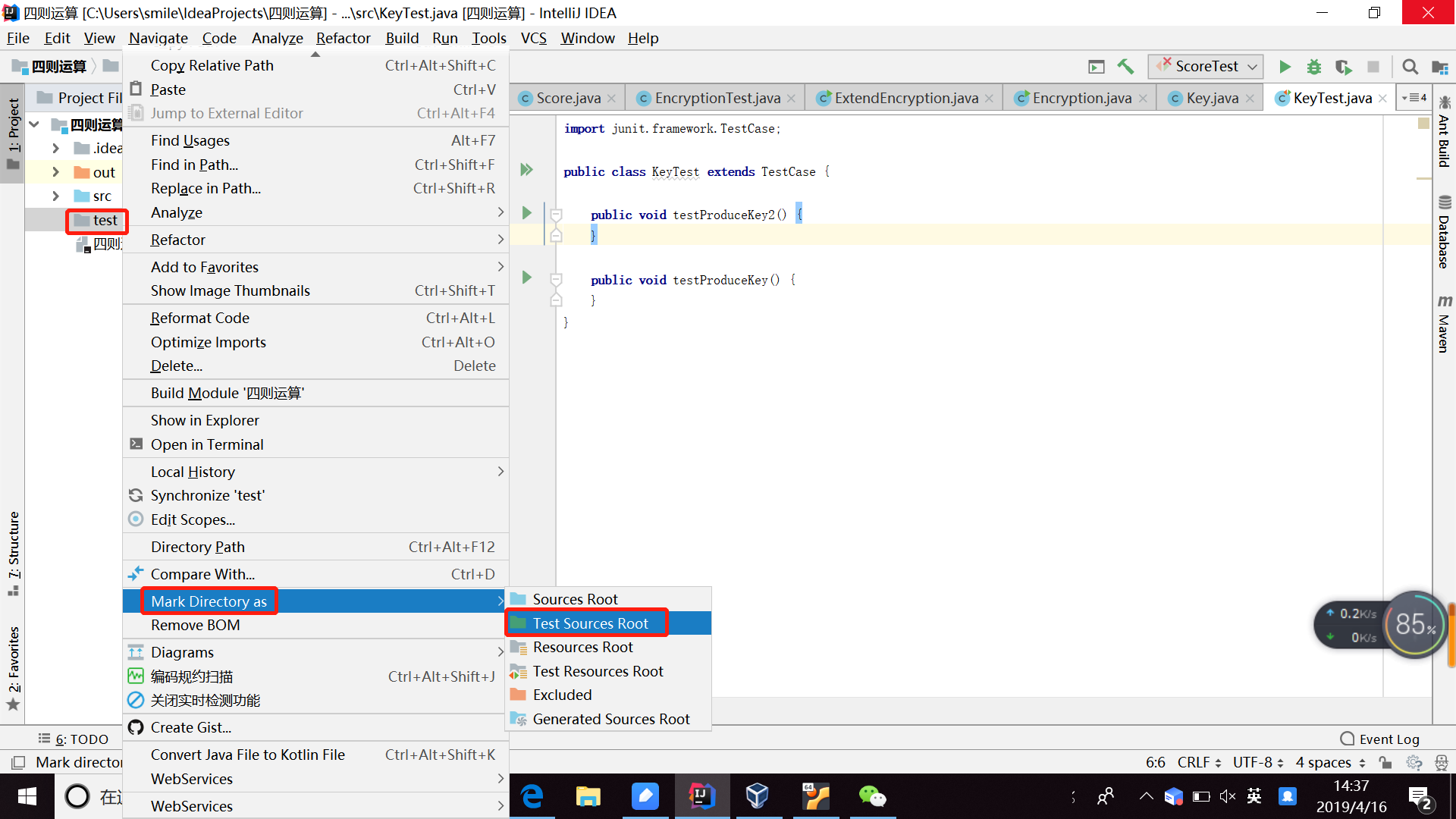1456x819 pixels.
Task: Open the 6: TODO tool window button
Action: point(74,739)
